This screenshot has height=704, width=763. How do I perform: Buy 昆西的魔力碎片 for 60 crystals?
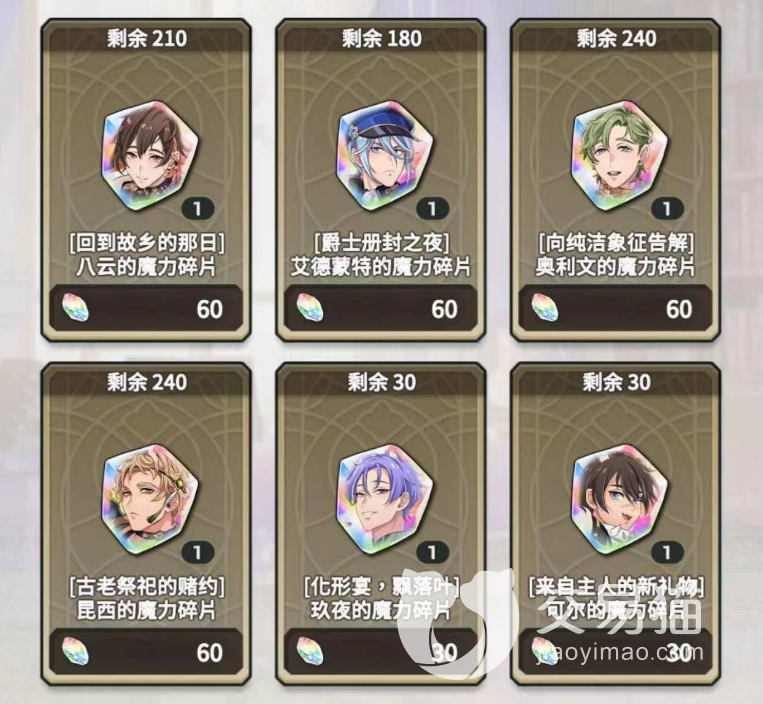point(146,652)
